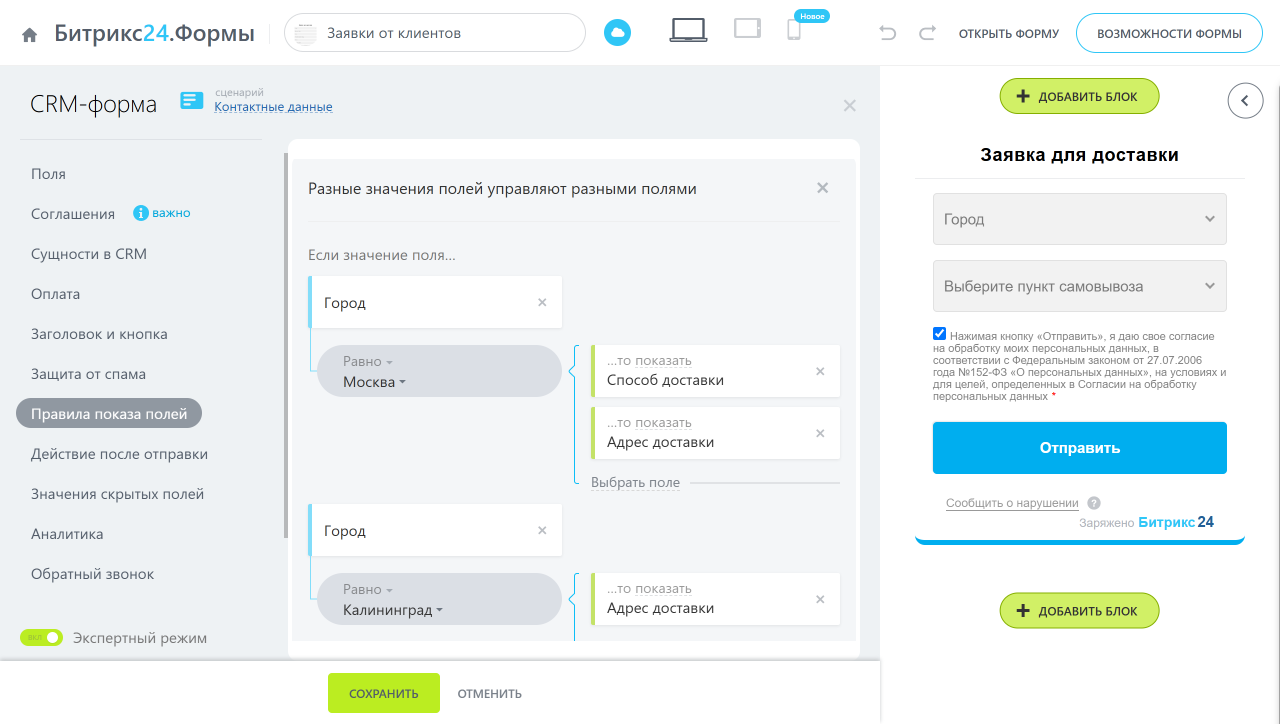Open the Действие после отправки section

click(119, 454)
